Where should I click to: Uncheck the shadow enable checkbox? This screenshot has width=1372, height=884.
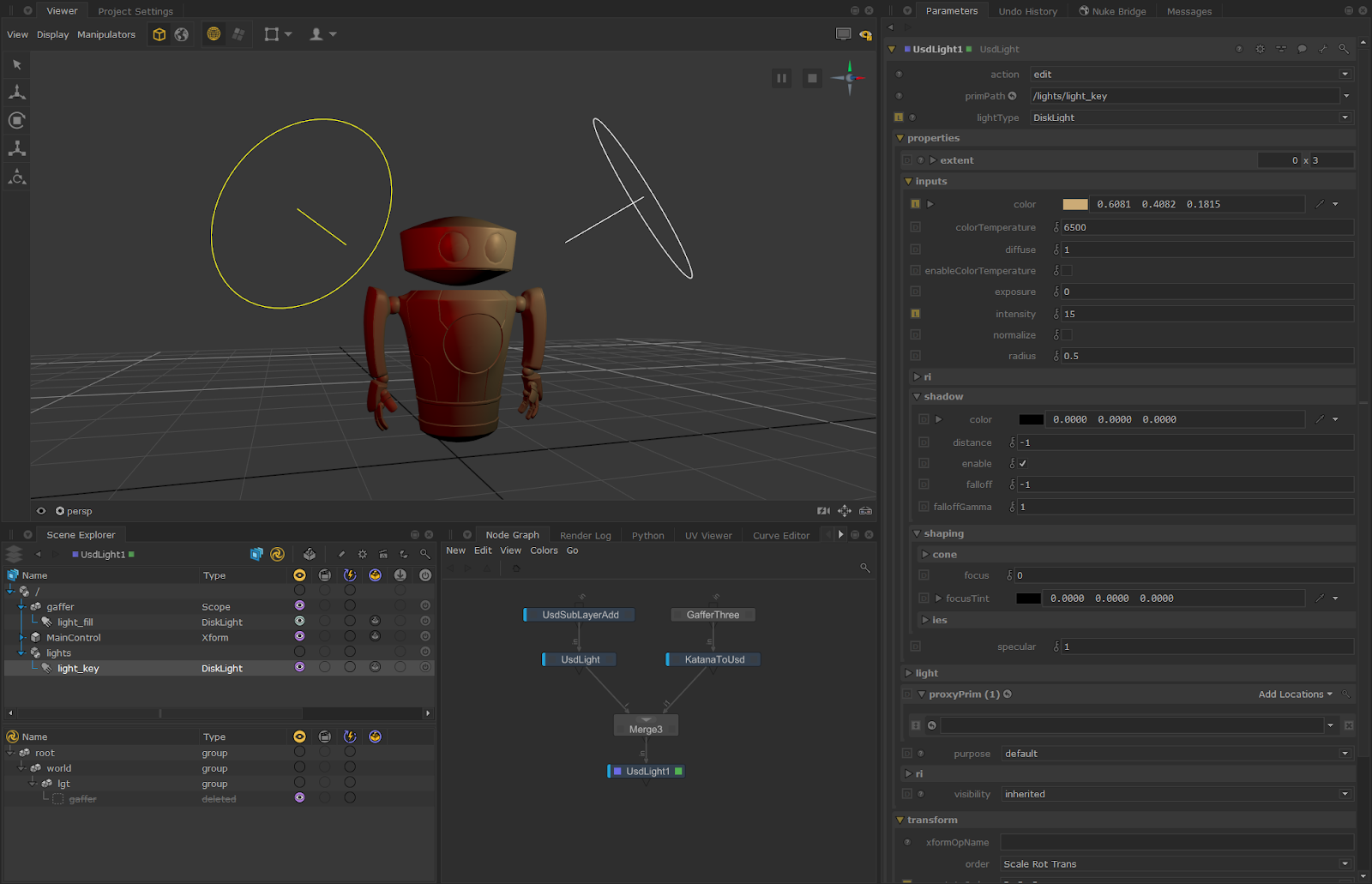(x=1022, y=464)
